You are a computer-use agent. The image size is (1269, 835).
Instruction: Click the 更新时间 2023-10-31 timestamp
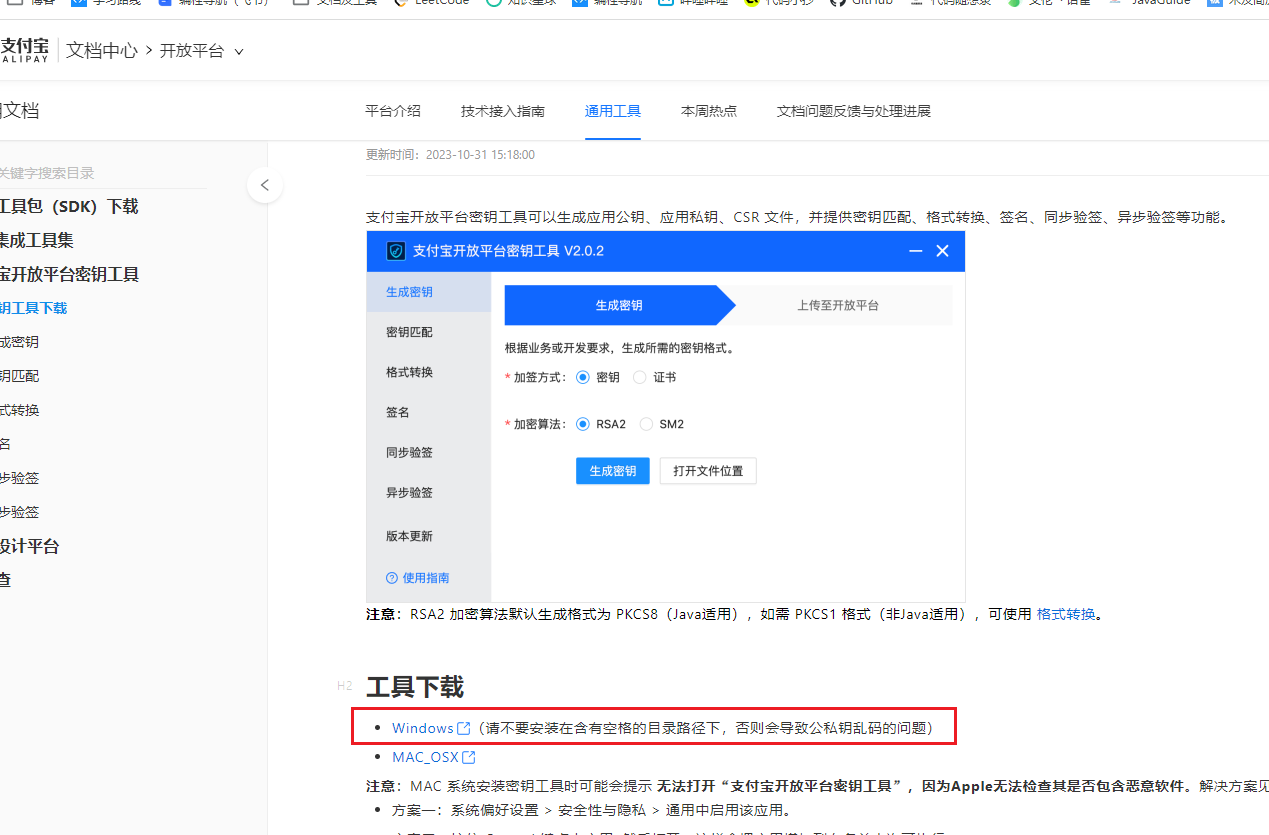coord(450,155)
